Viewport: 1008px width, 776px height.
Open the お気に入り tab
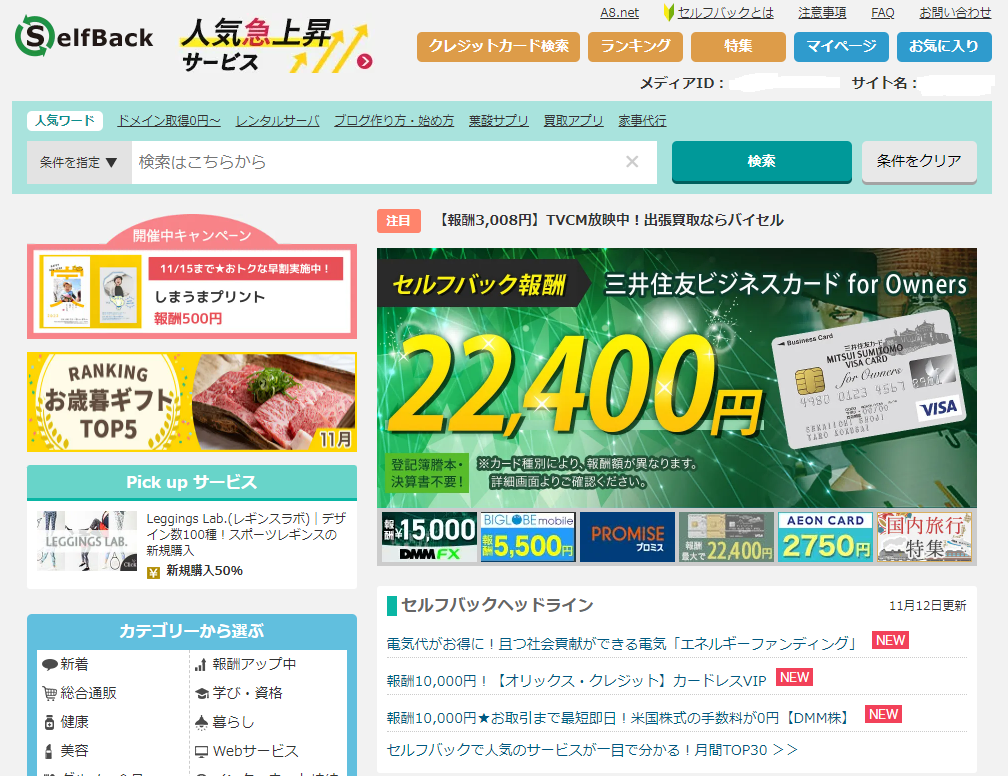(x=944, y=46)
